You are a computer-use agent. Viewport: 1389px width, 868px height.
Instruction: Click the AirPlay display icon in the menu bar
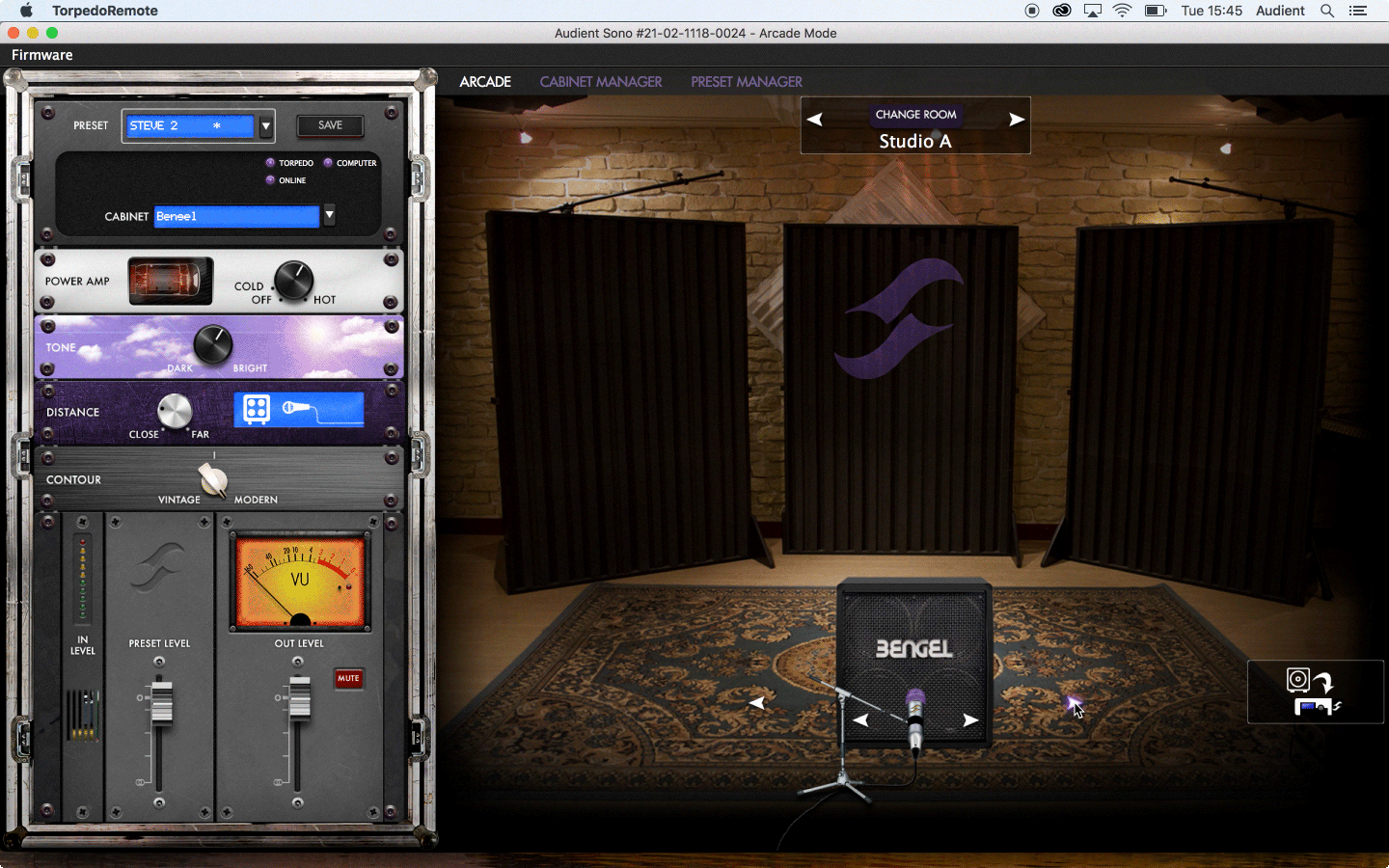[1093, 11]
